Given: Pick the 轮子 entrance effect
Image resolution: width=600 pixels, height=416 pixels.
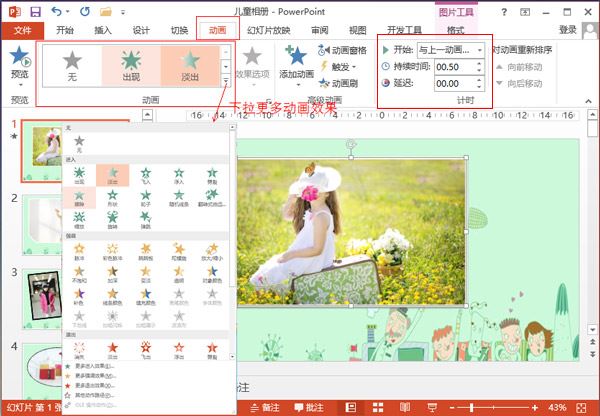Looking at the screenshot, I should [x=146, y=198].
